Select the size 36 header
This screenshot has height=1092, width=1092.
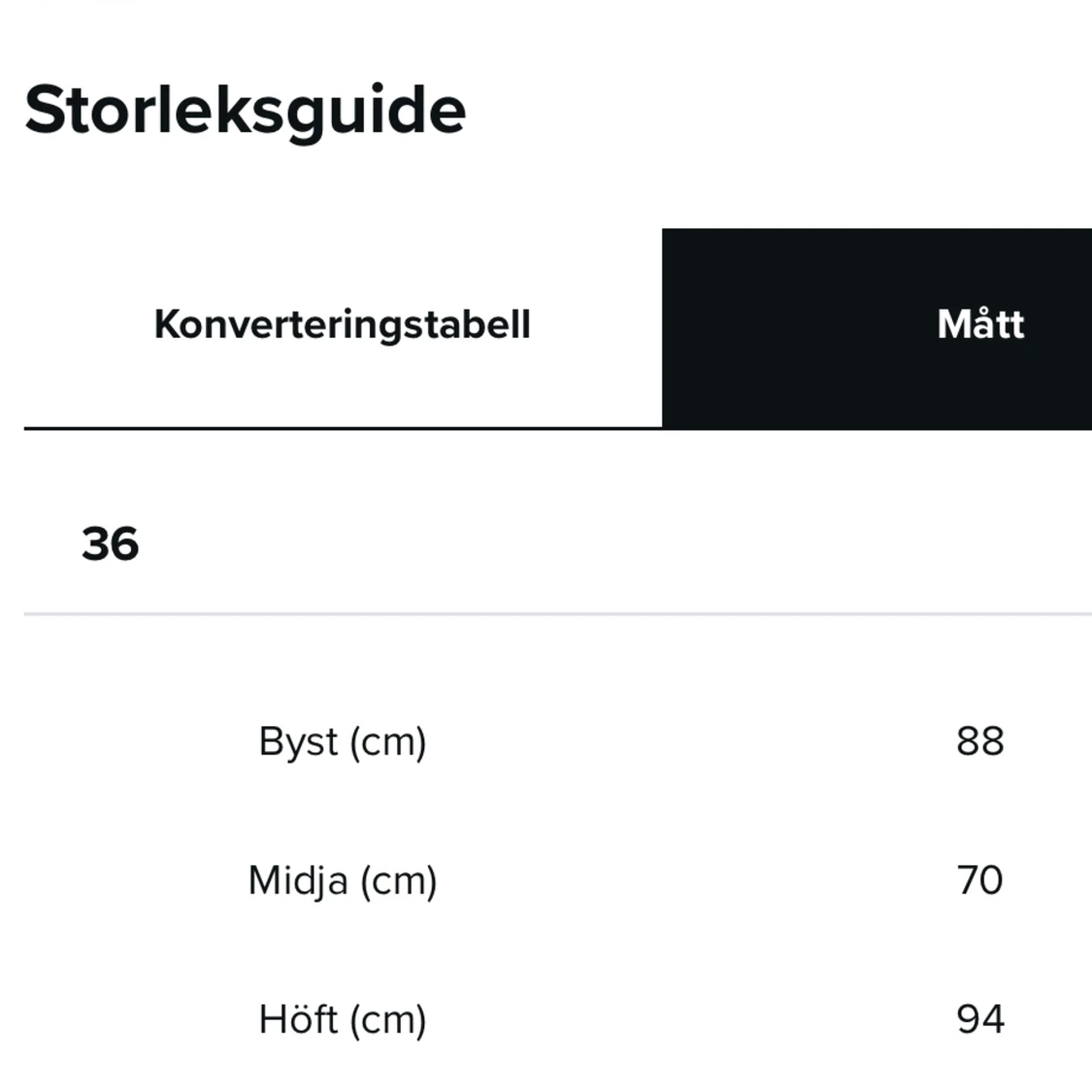pos(110,544)
